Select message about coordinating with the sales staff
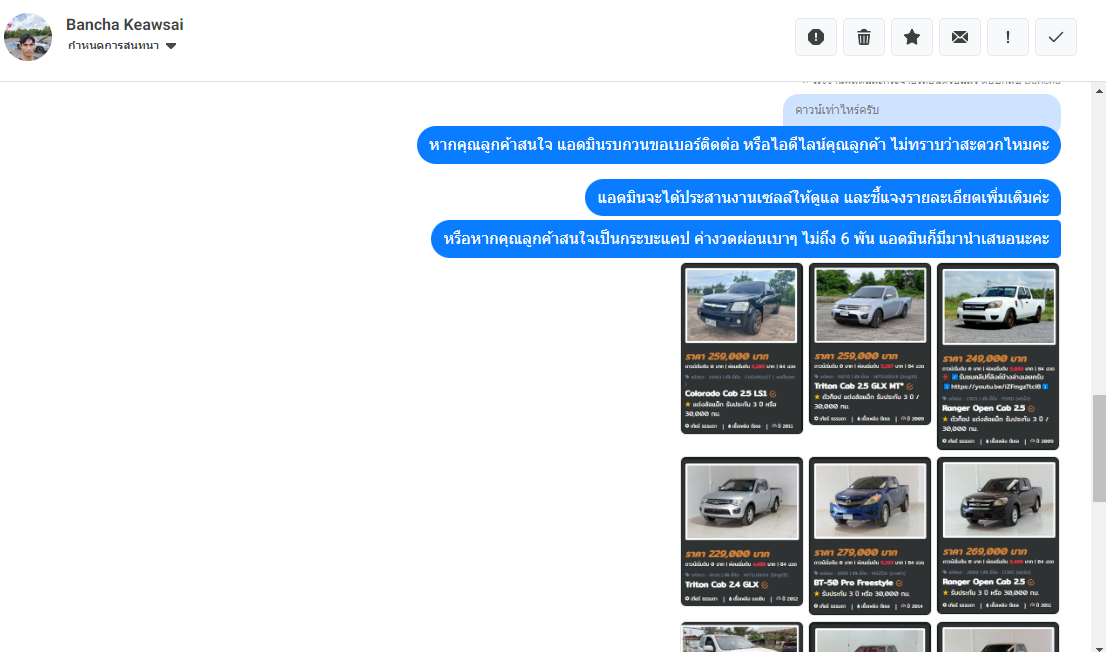Screen dimensions: 1106x652 point(822,198)
